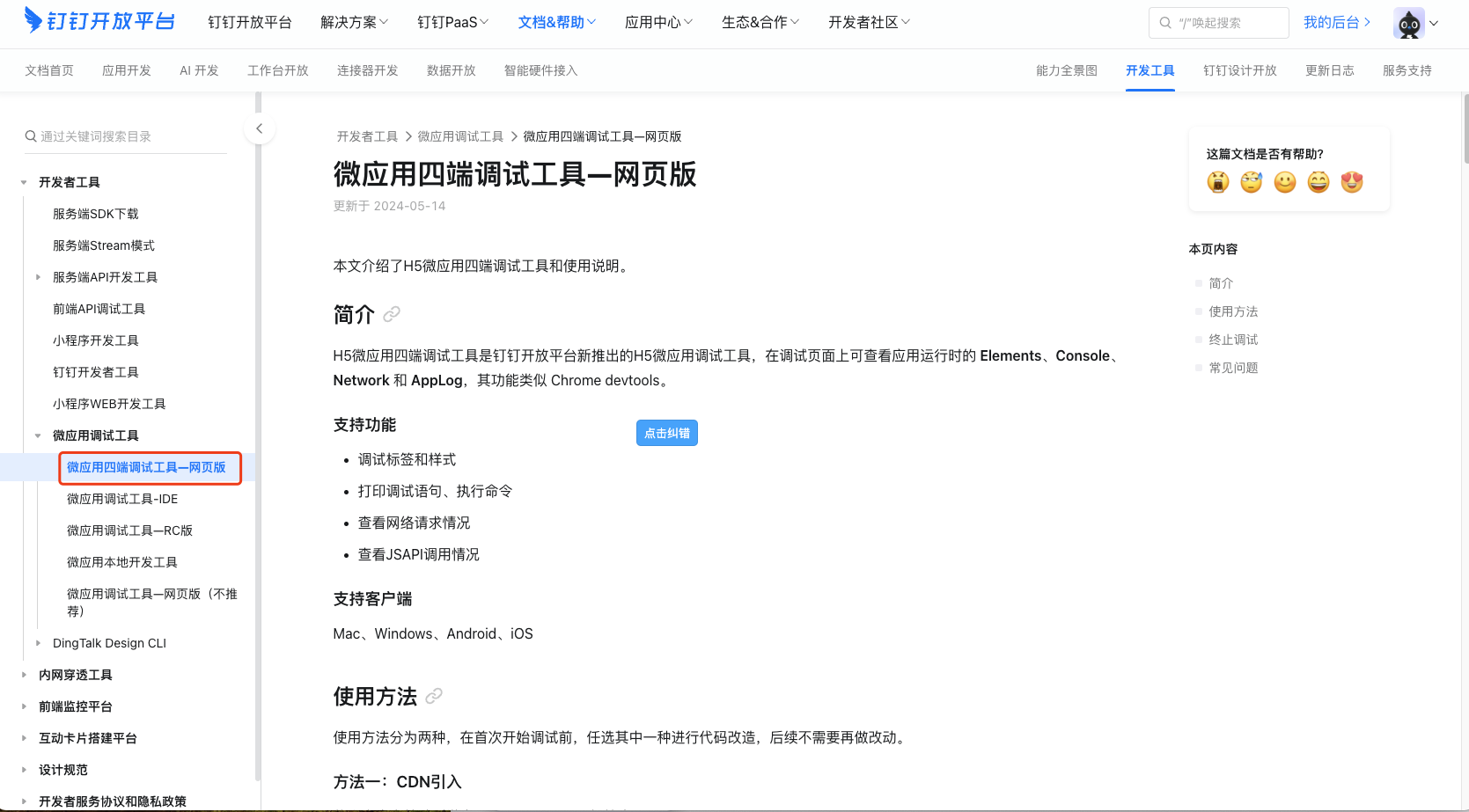Switch to the 智能硬件接入 tab

click(x=541, y=70)
